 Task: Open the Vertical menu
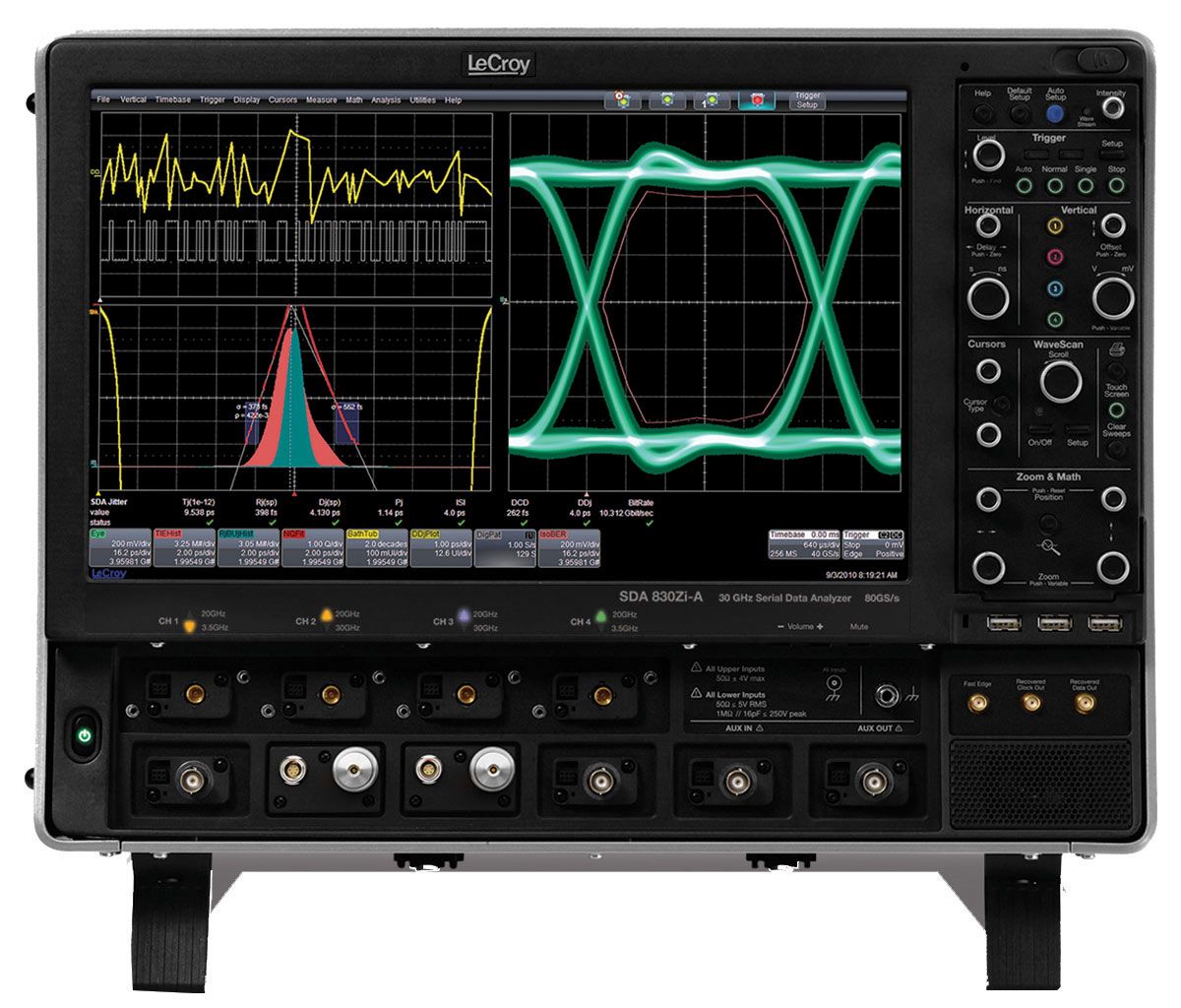(133, 99)
